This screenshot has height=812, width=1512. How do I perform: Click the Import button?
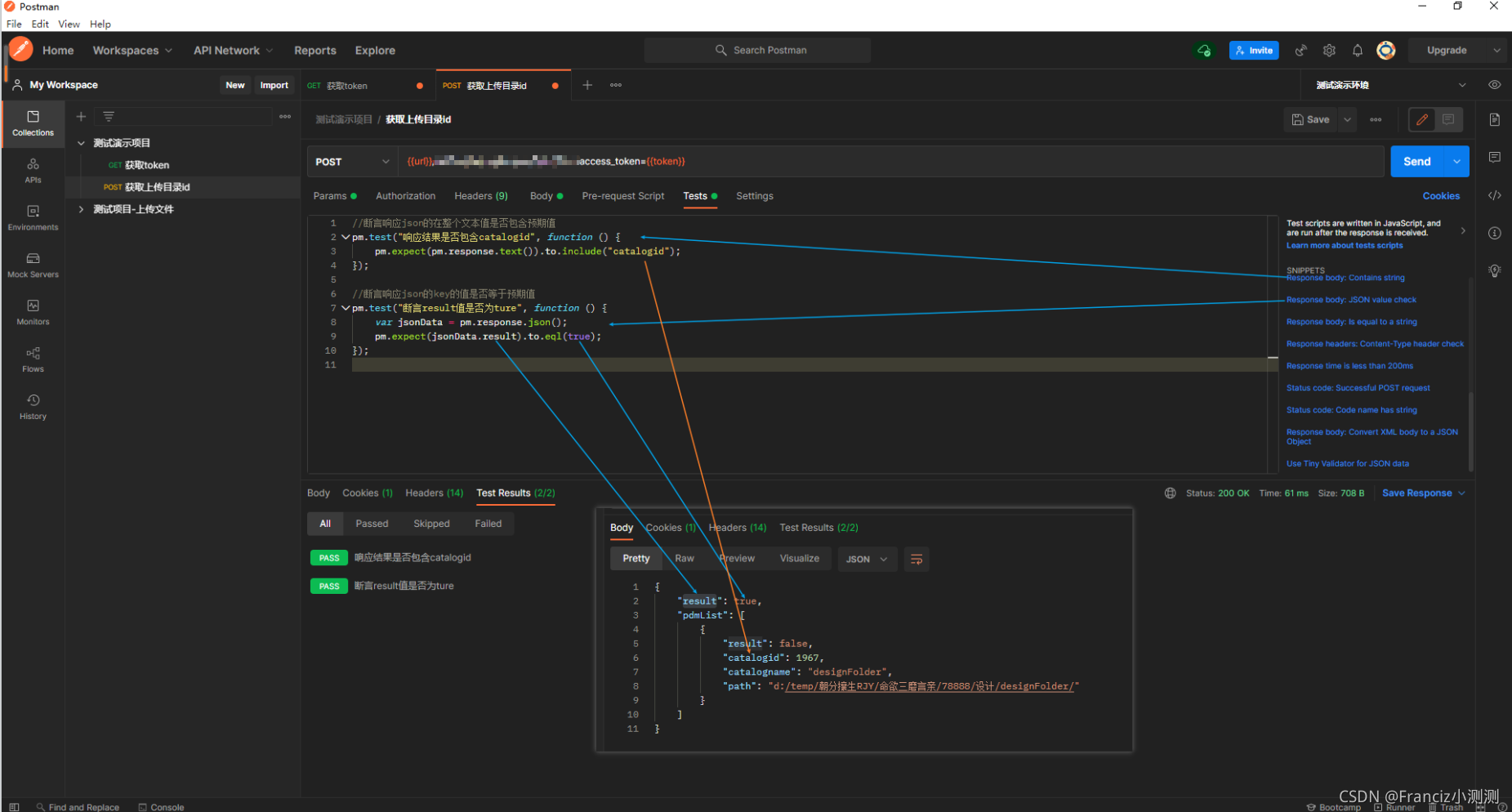click(274, 85)
